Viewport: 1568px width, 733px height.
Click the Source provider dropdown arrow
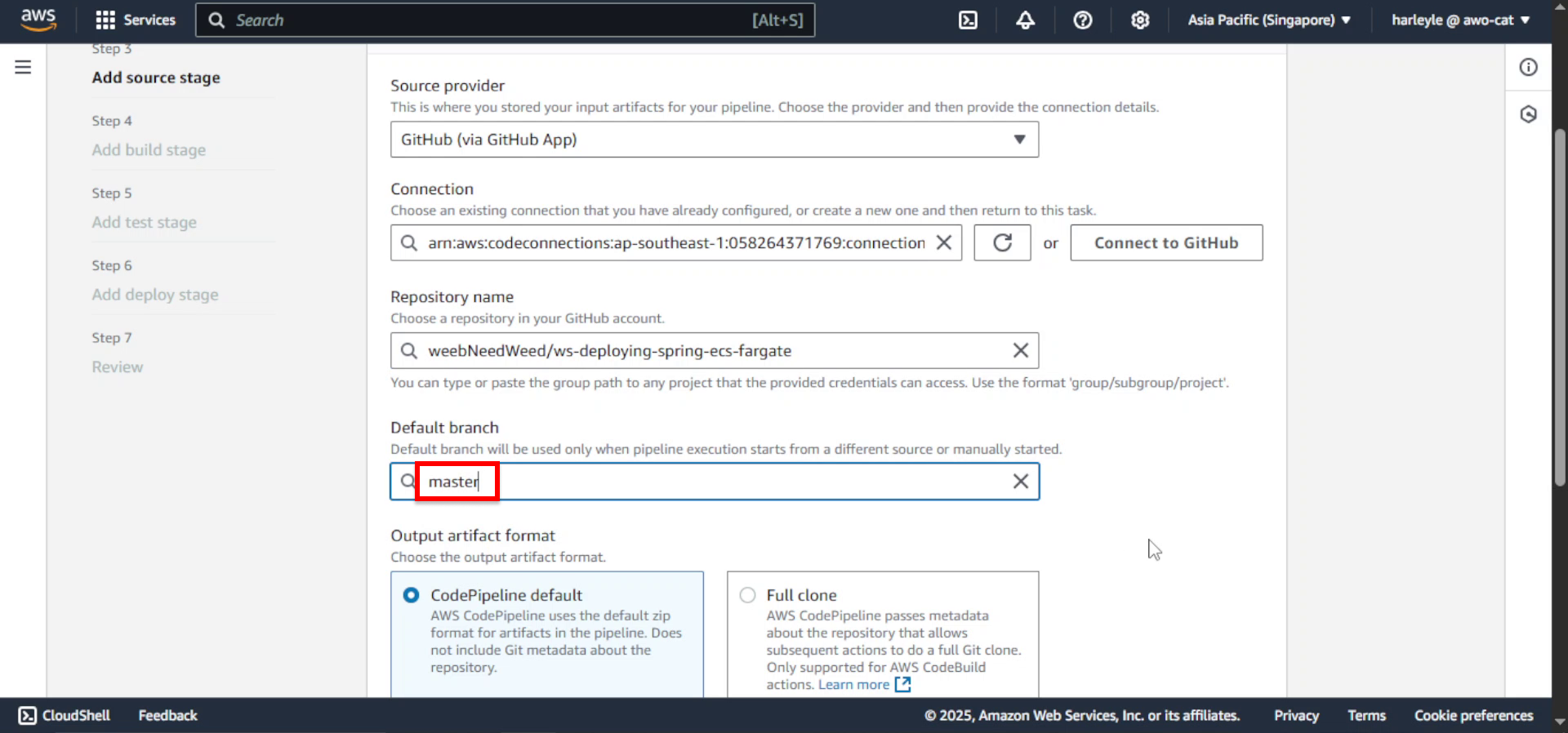pyautogui.click(x=1019, y=140)
